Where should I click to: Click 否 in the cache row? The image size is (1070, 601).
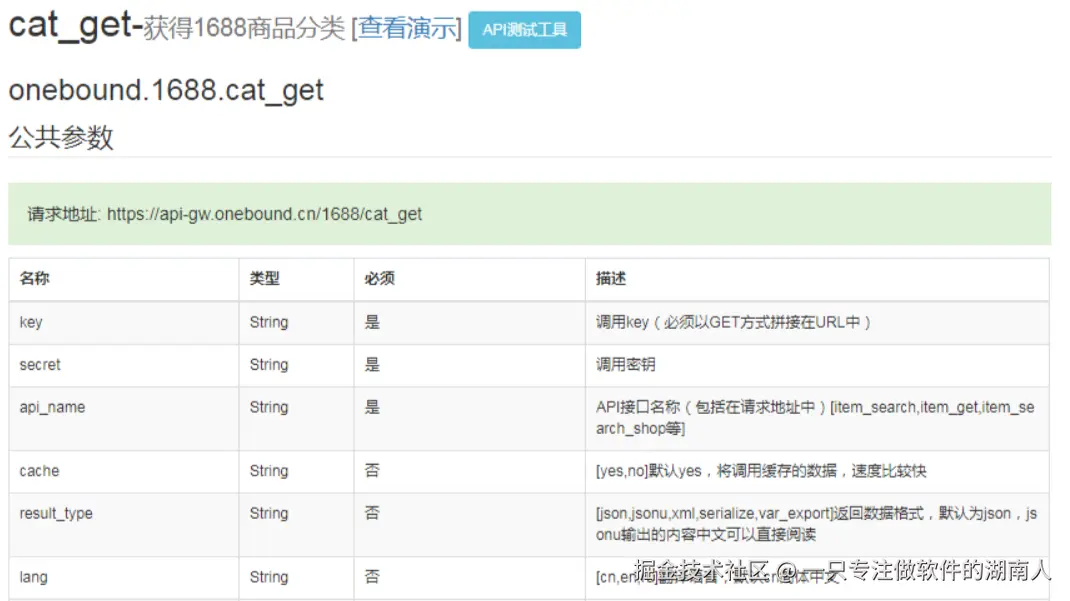[x=372, y=470]
